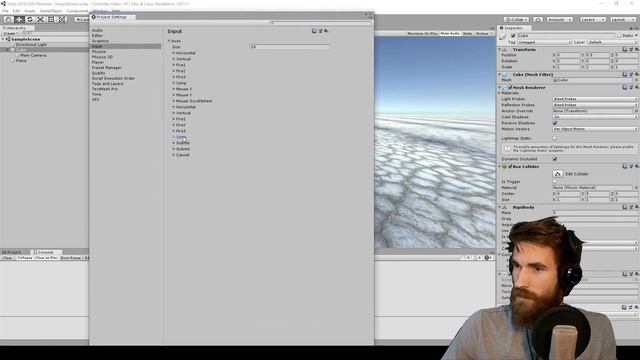
Task: Select Script Execution Order settings category
Action: pyautogui.click(x=113, y=78)
